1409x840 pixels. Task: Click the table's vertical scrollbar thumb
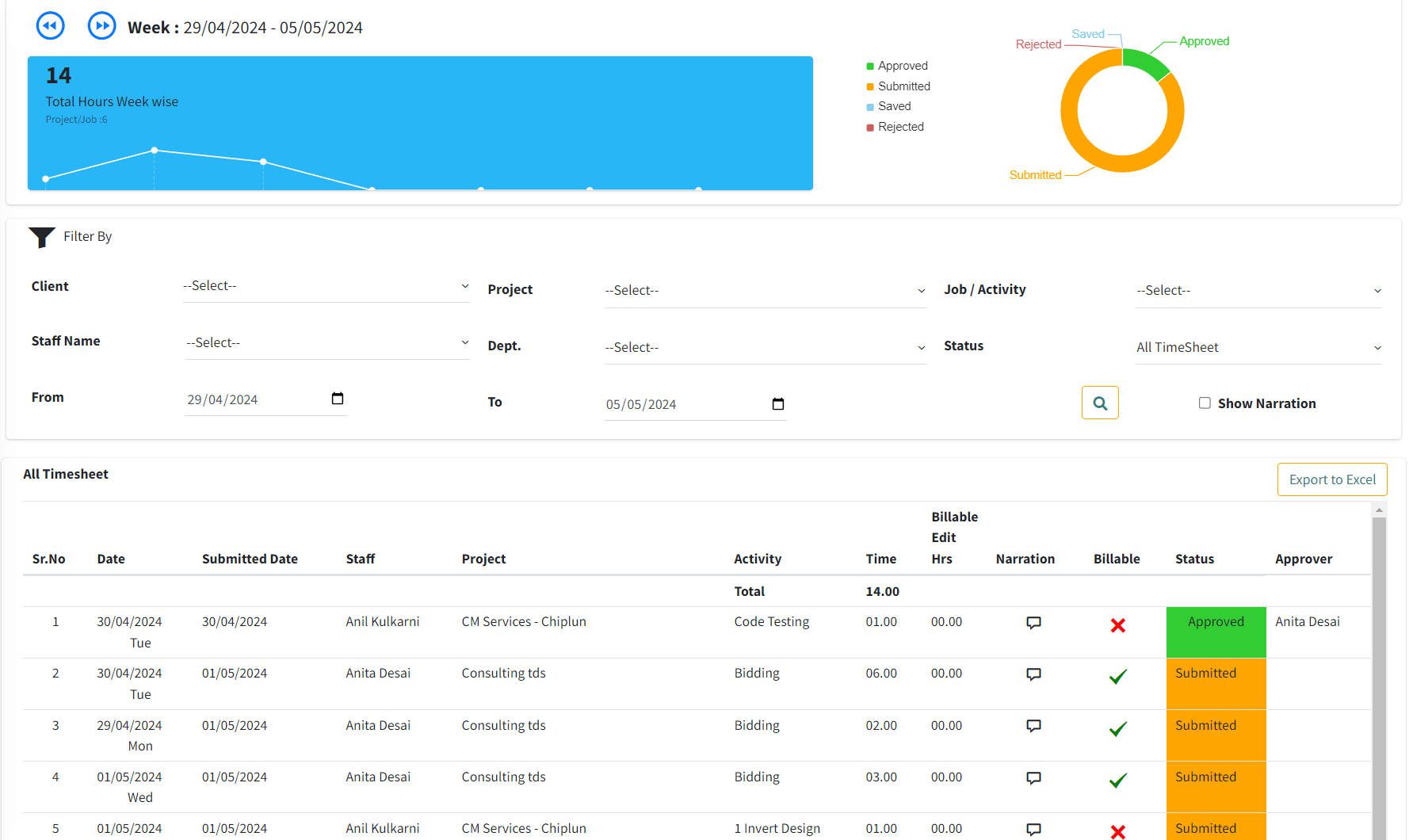point(1380,678)
